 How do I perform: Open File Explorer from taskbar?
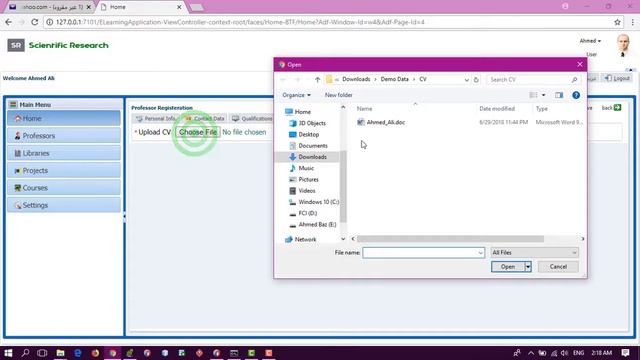60,353
